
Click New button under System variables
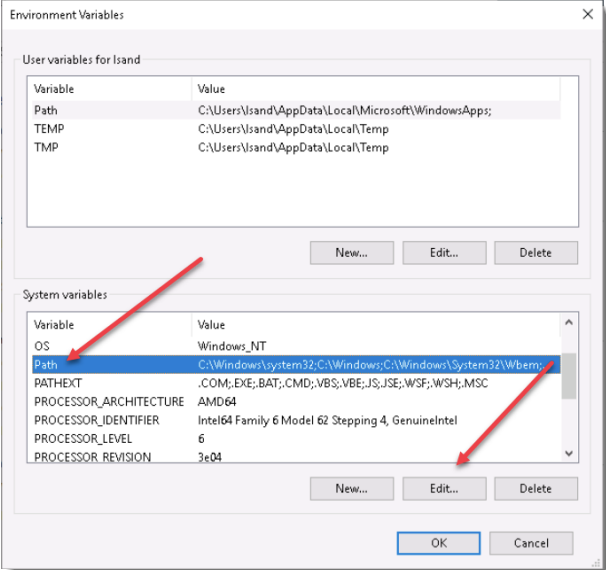tap(352, 488)
